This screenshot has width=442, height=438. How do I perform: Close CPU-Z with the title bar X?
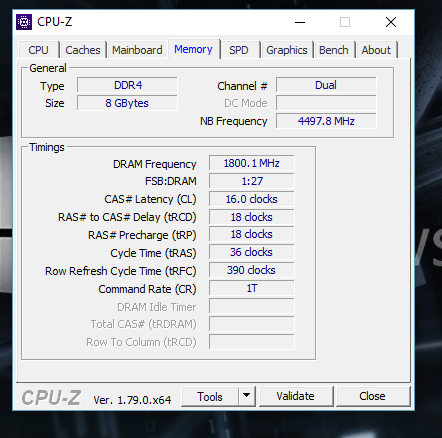pos(391,22)
